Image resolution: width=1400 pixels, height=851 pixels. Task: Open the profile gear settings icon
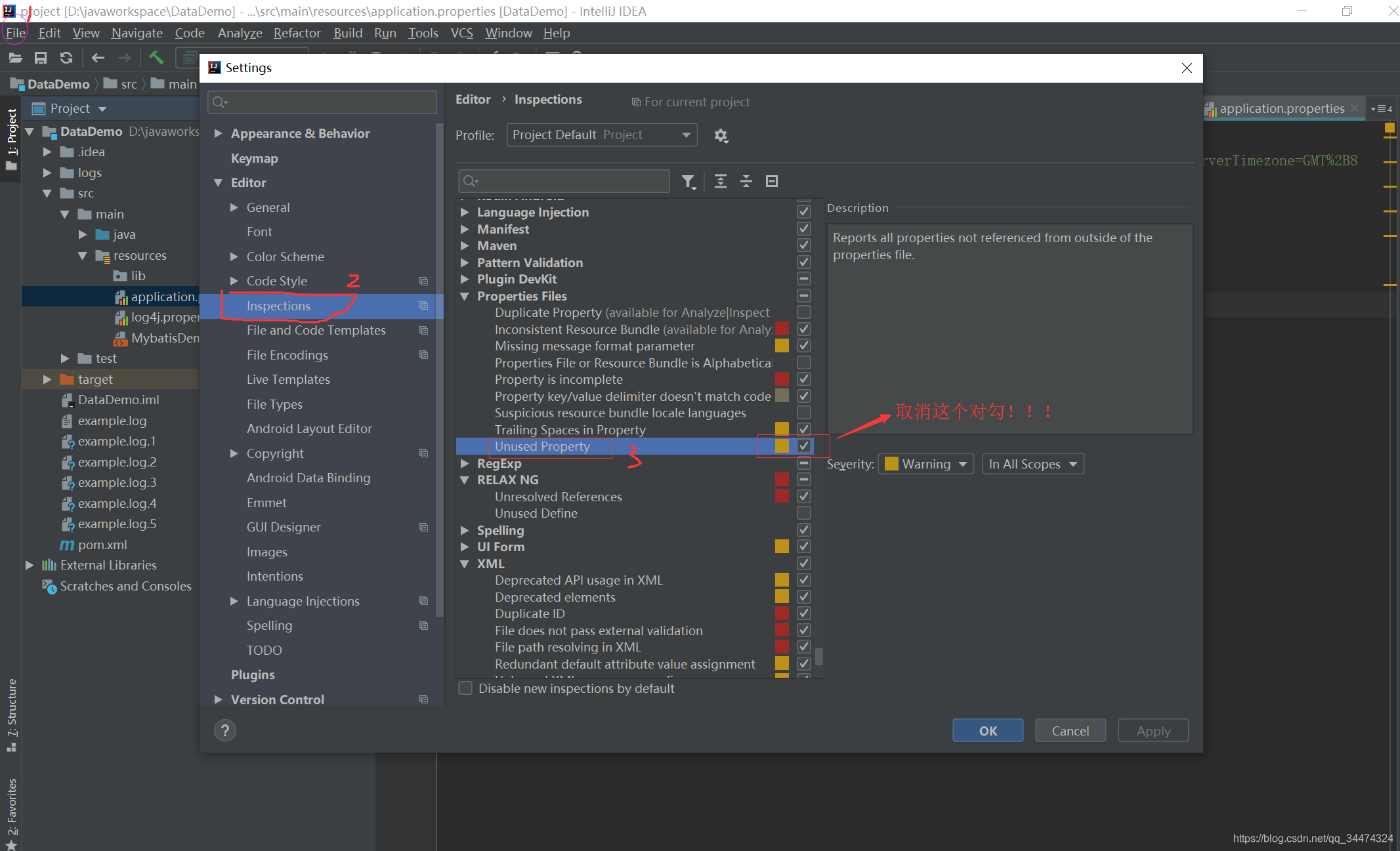721,136
